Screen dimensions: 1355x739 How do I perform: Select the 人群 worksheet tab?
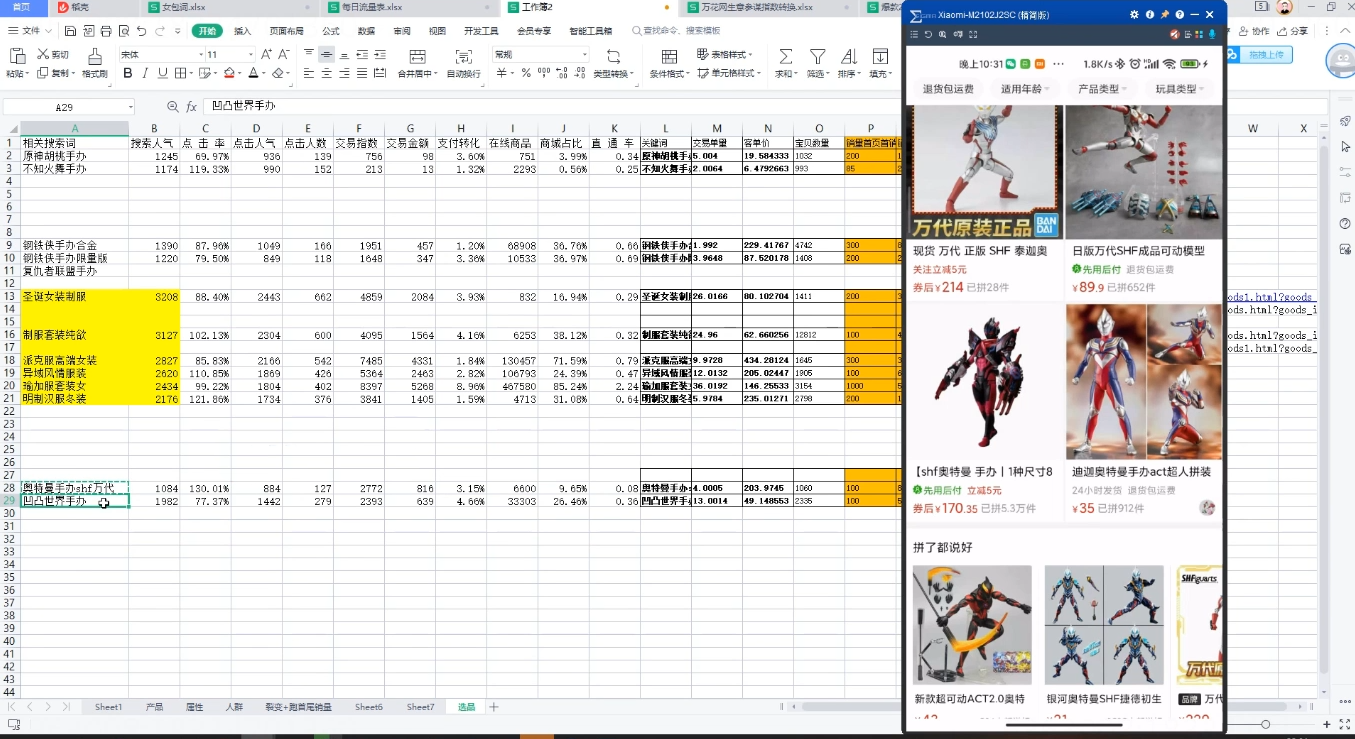pos(234,707)
